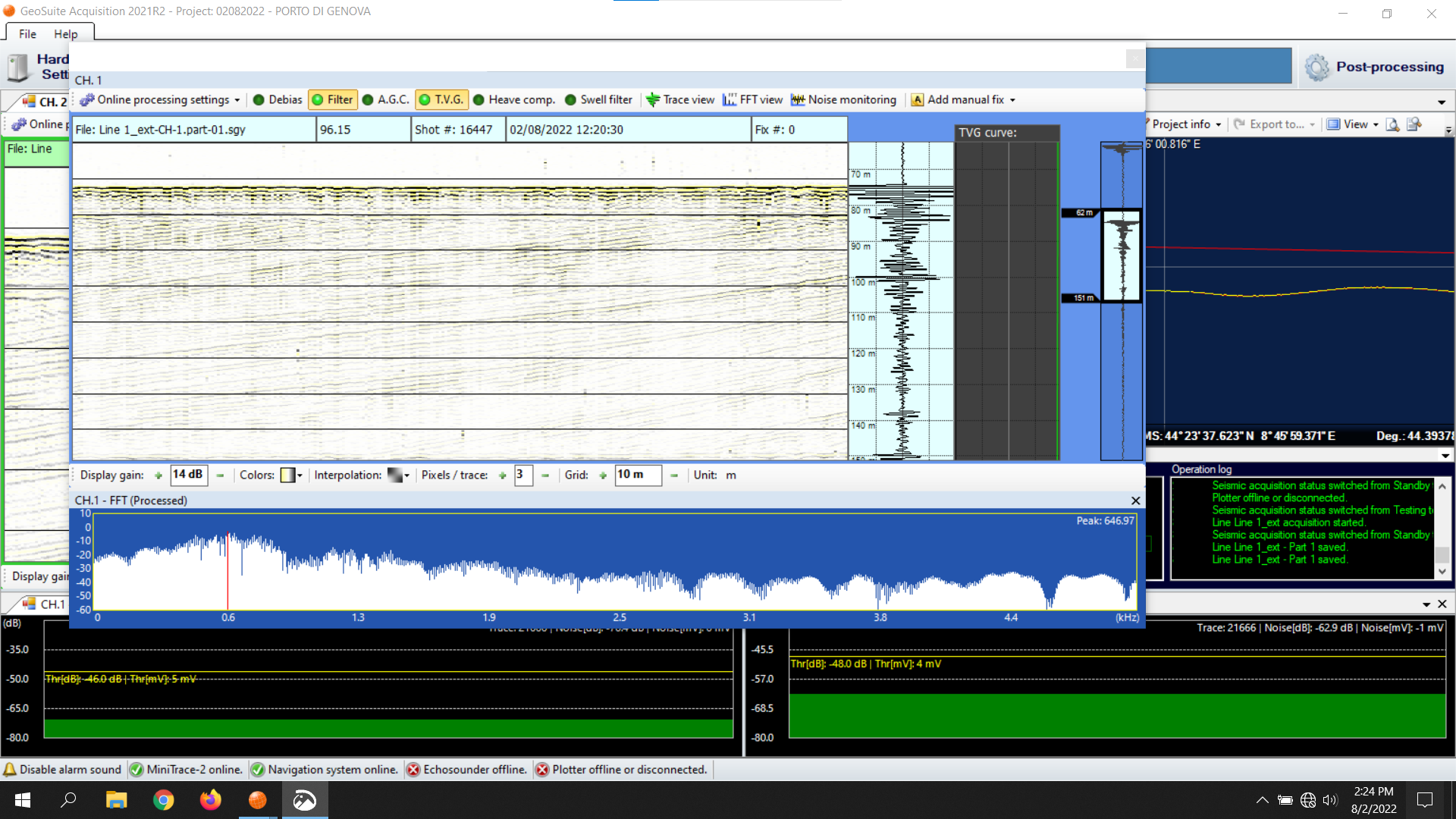The height and width of the screenshot is (819, 1456).
Task: Click the Grid spacing value field
Action: (x=637, y=475)
